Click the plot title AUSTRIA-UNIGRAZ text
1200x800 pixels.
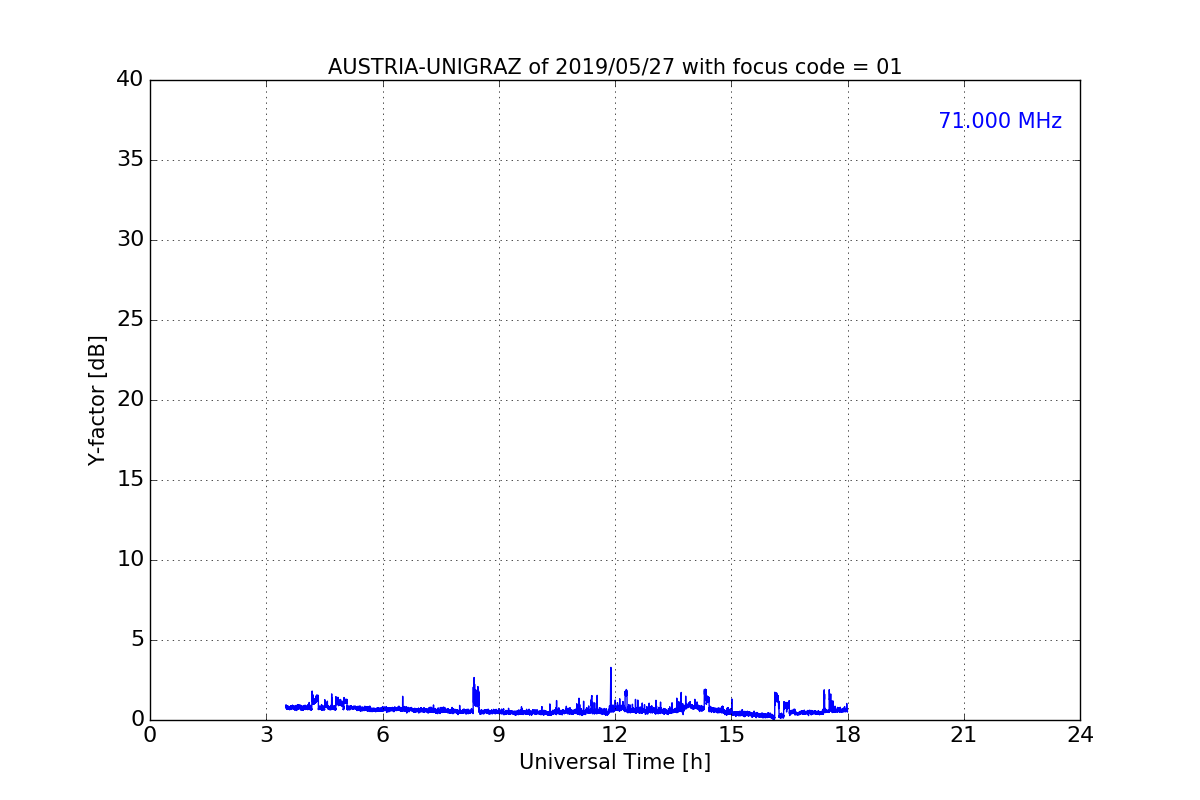615,67
